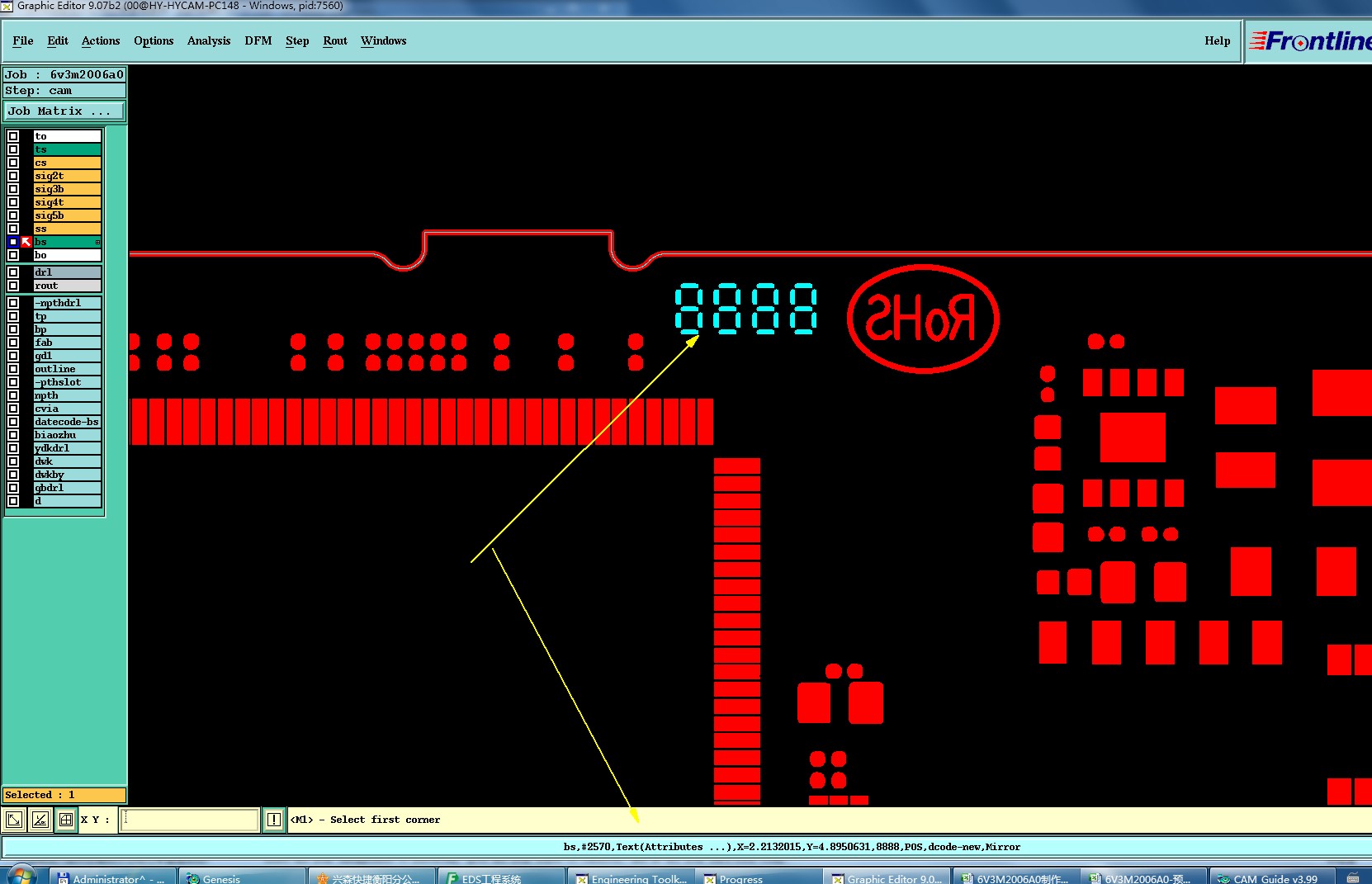1372x884 pixels.
Task: Open the File menu
Action: (x=23, y=40)
